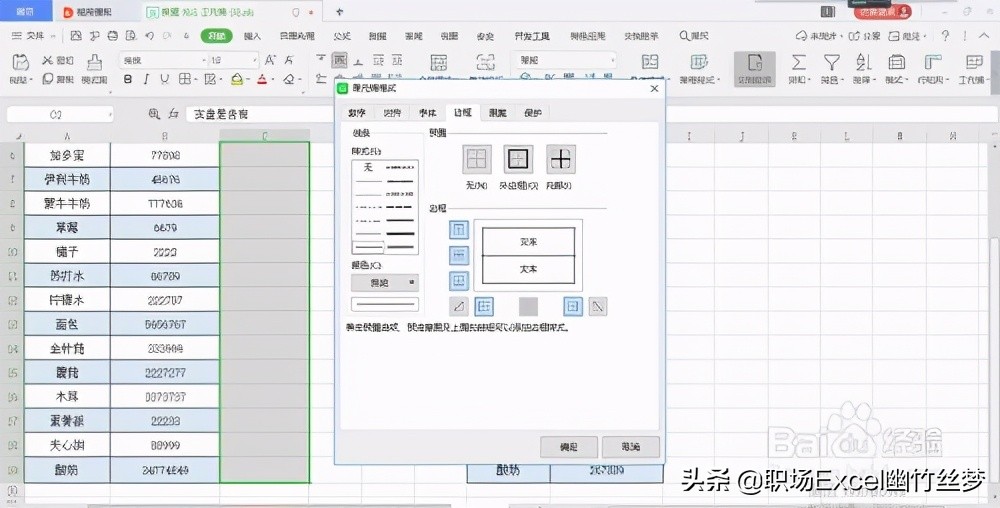Toggle the middle horizontal border button
Viewport: 1000px width, 508px height.
[x=459, y=255]
